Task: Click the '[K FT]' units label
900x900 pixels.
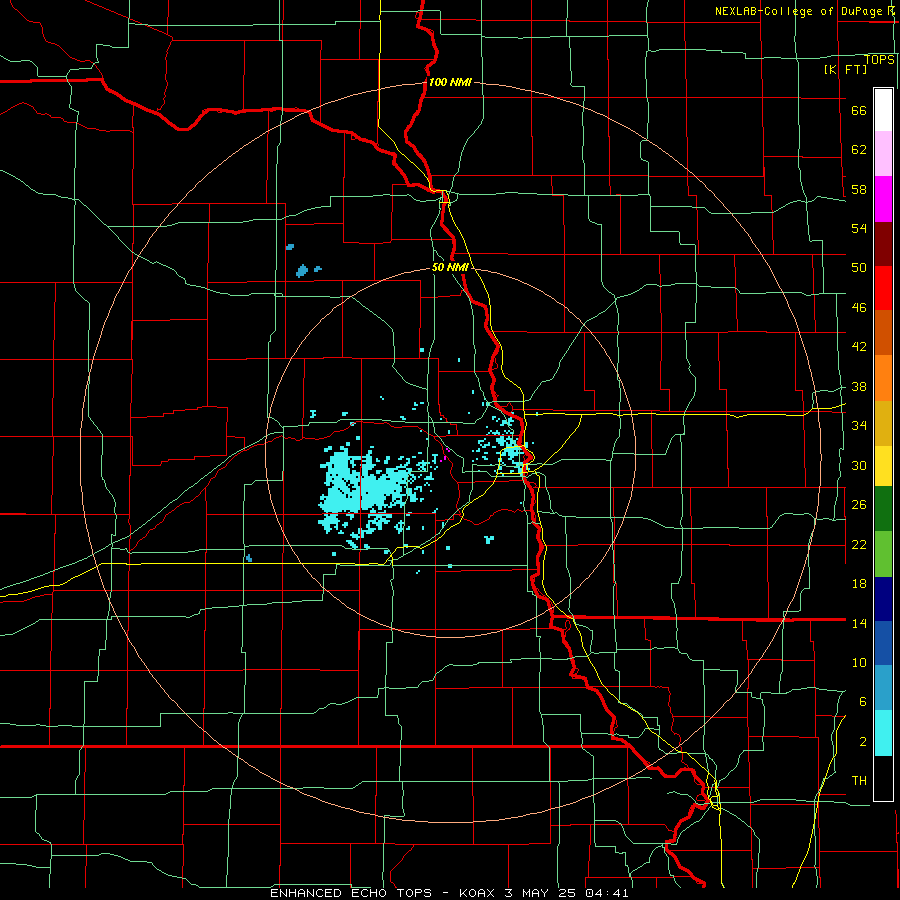Action: click(845, 70)
